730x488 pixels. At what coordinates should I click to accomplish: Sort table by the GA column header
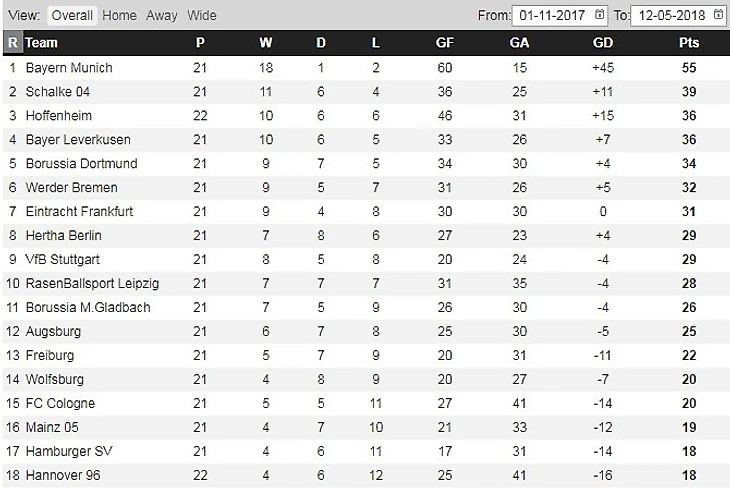click(x=519, y=43)
